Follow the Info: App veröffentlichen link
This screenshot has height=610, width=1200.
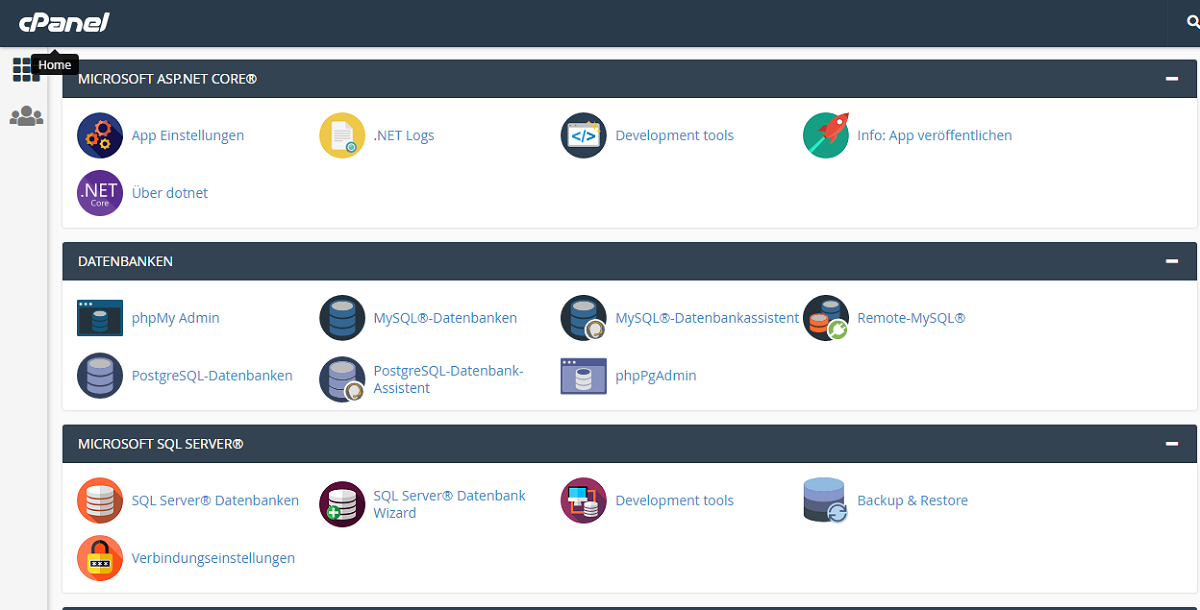click(935, 135)
